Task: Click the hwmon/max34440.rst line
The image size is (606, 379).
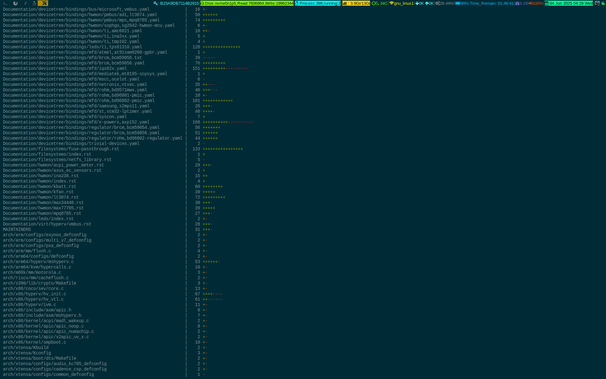Action: pos(43,202)
